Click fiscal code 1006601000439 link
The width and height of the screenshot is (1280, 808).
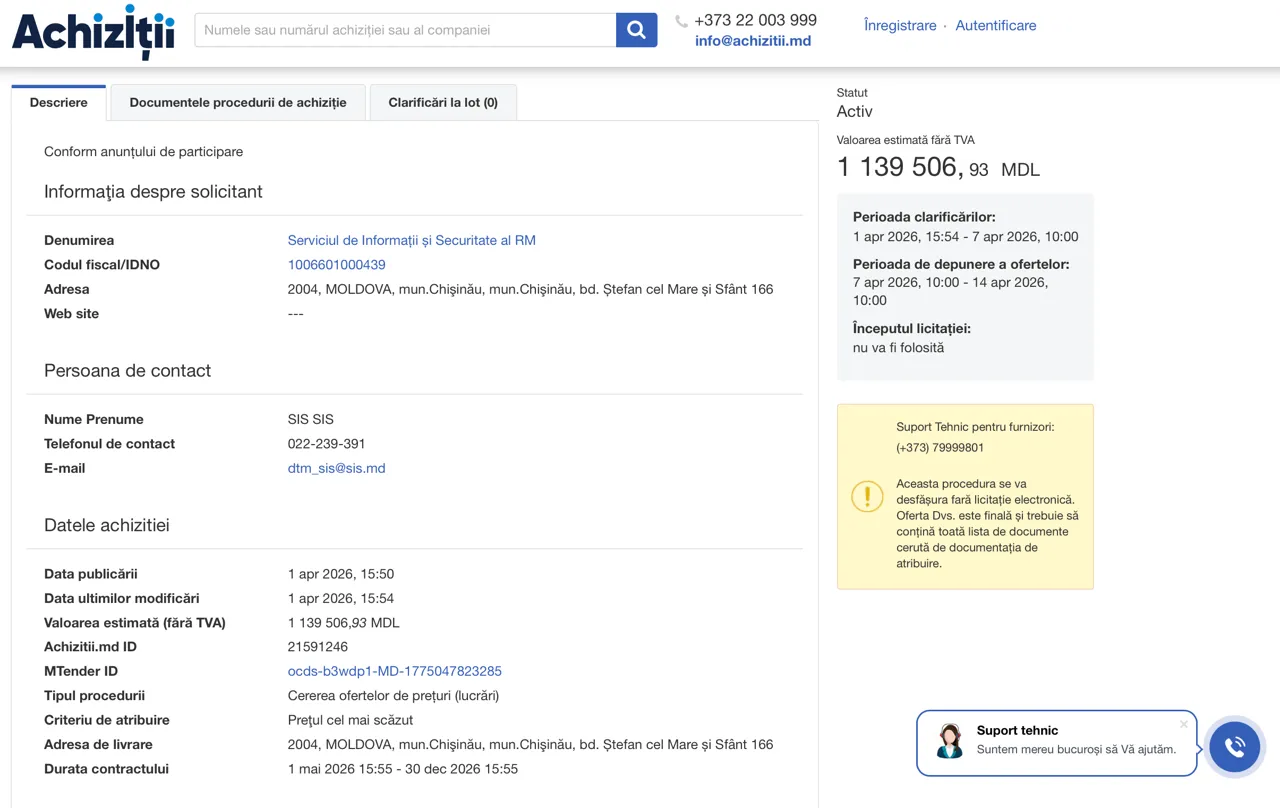(336, 265)
